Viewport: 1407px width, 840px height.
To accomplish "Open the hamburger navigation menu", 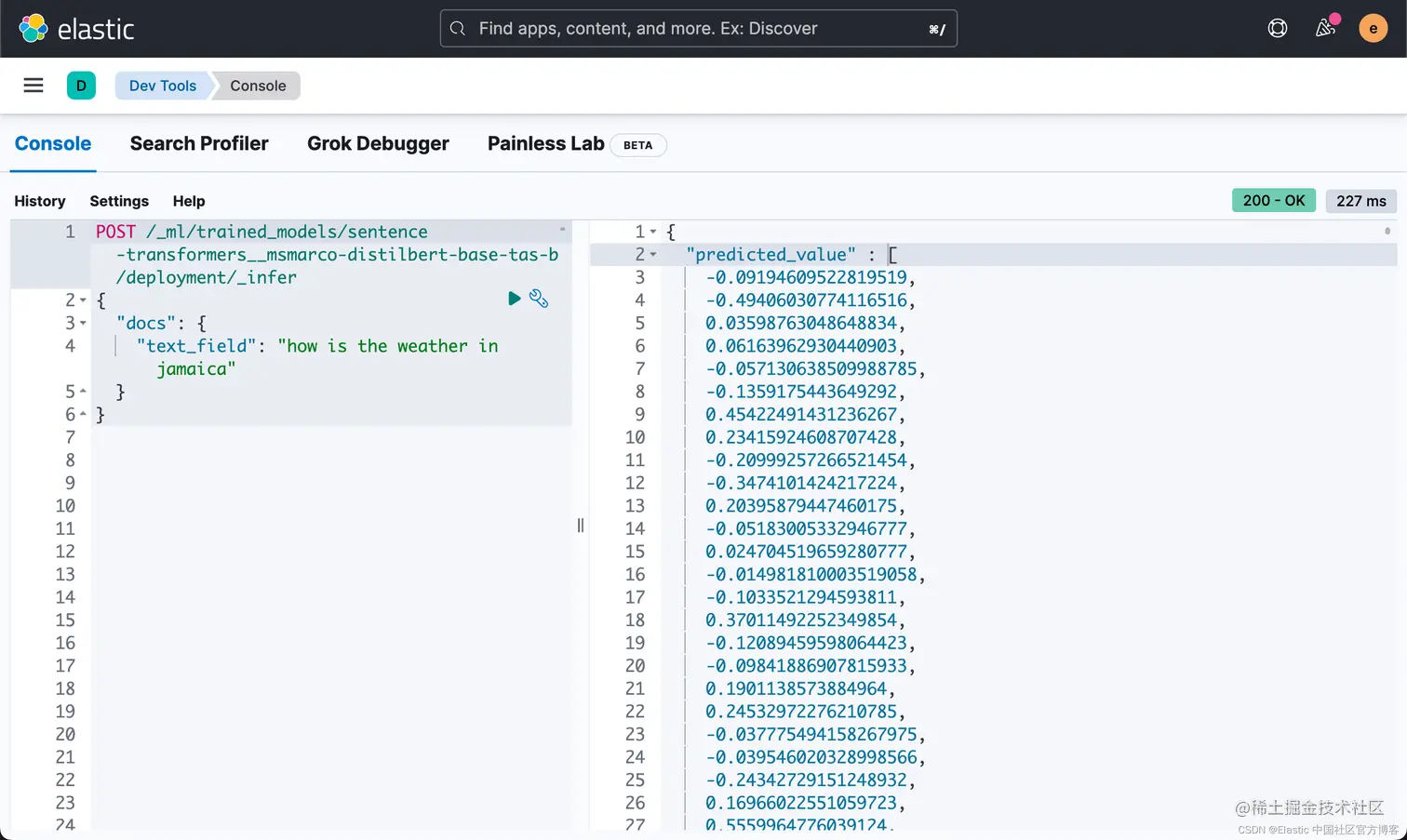I will coord(33,86).
